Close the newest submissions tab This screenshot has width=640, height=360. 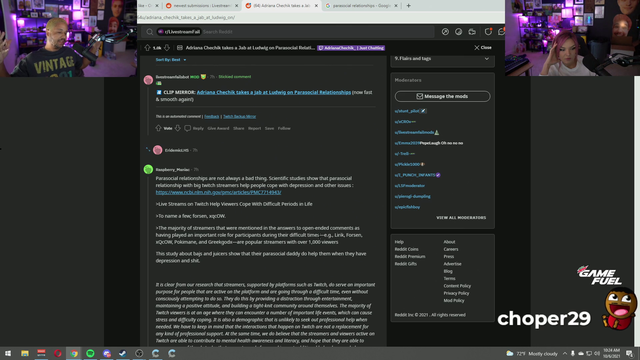(236, 6)
